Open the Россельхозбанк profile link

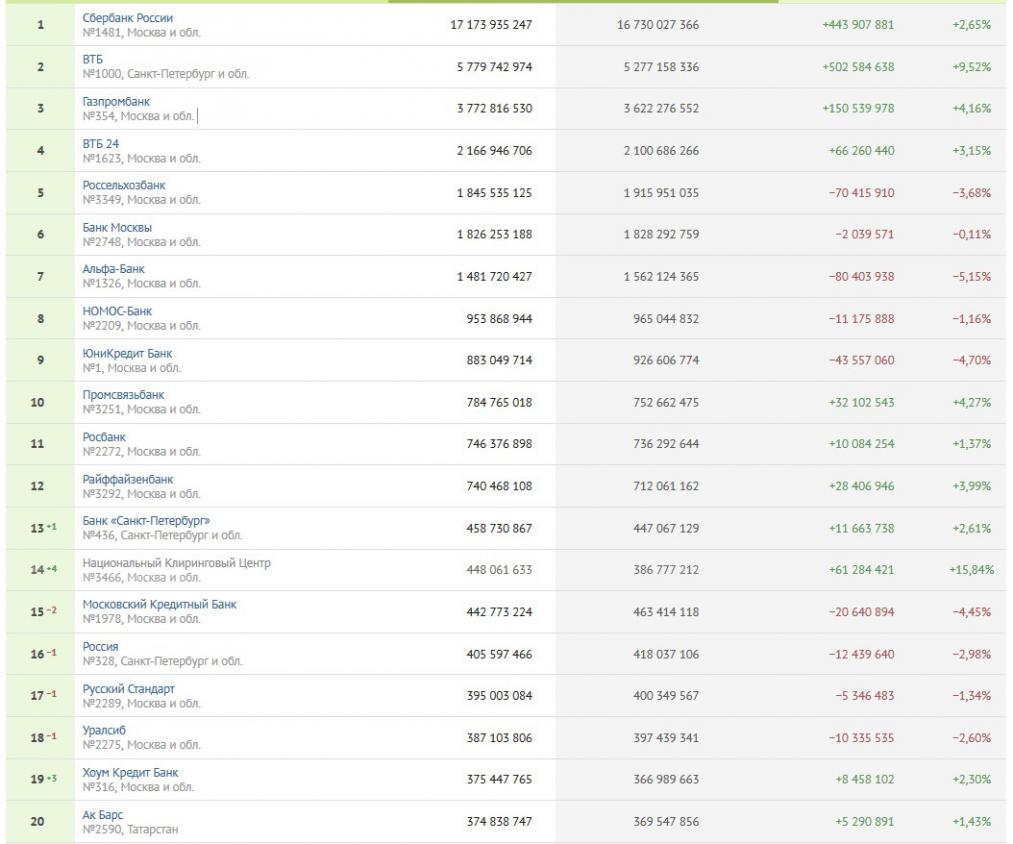point(124,186)
